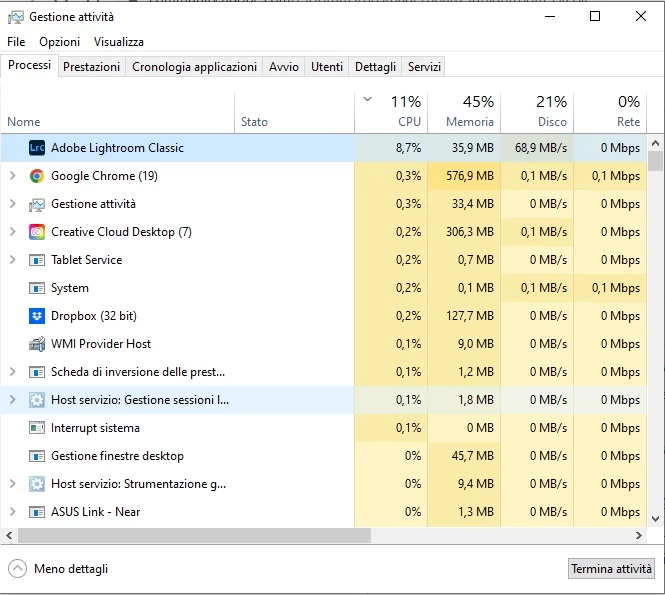Click the Task Manager title bar icon

point(16,17)
